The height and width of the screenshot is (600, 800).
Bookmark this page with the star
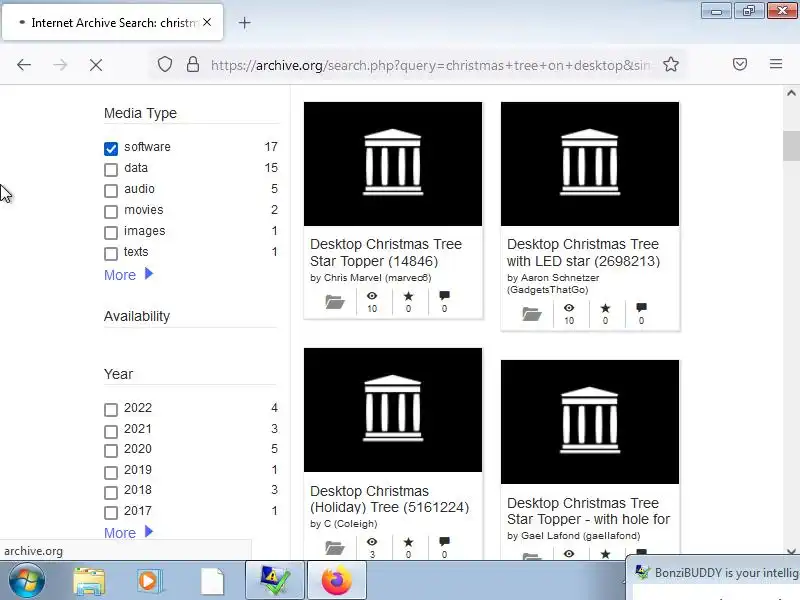[670, 64]
